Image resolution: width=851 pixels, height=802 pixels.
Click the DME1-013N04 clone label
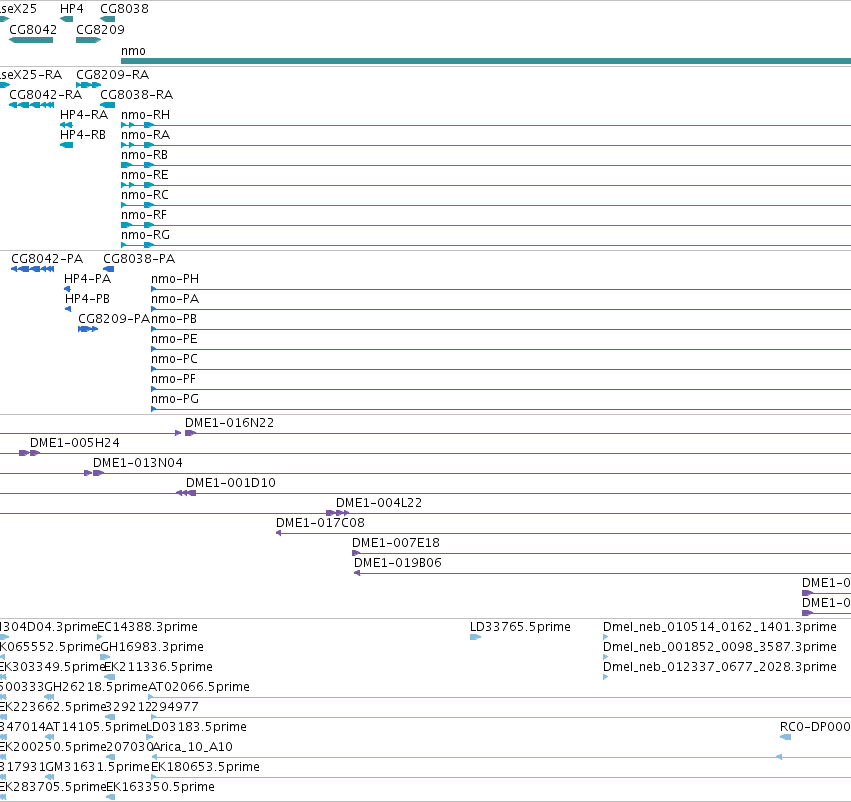(x=138, y=463)
